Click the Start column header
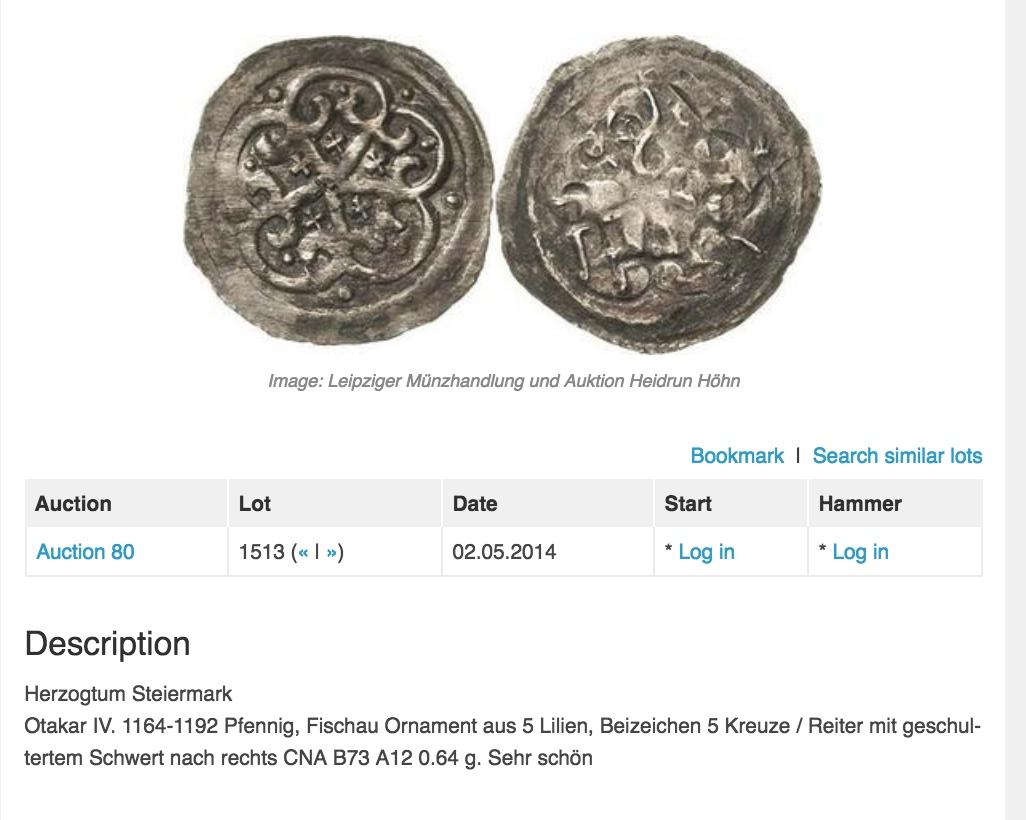Image resolution: width=1026 pixels, height=820 pixels. tap(688, 504)
